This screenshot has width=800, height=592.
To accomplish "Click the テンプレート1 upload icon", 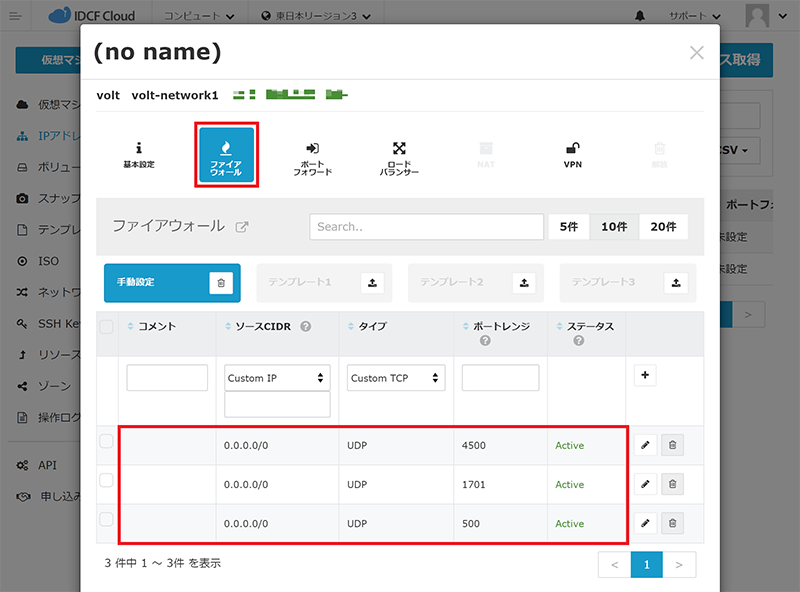I will [x=372, y=283].
